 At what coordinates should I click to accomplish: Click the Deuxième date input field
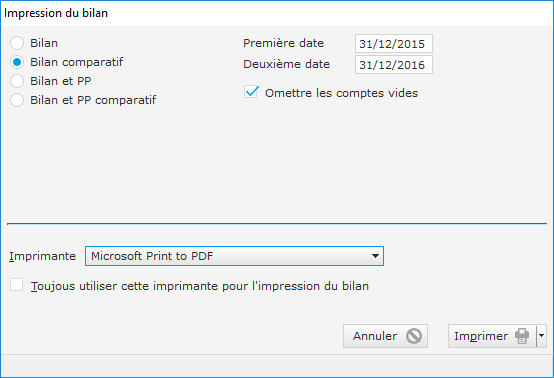tap(394, 64)
